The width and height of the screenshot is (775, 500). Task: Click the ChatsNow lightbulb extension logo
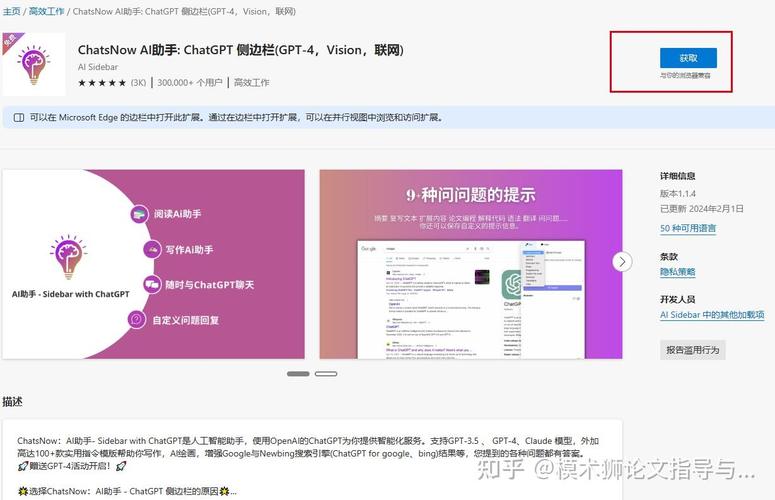(34, 64)
